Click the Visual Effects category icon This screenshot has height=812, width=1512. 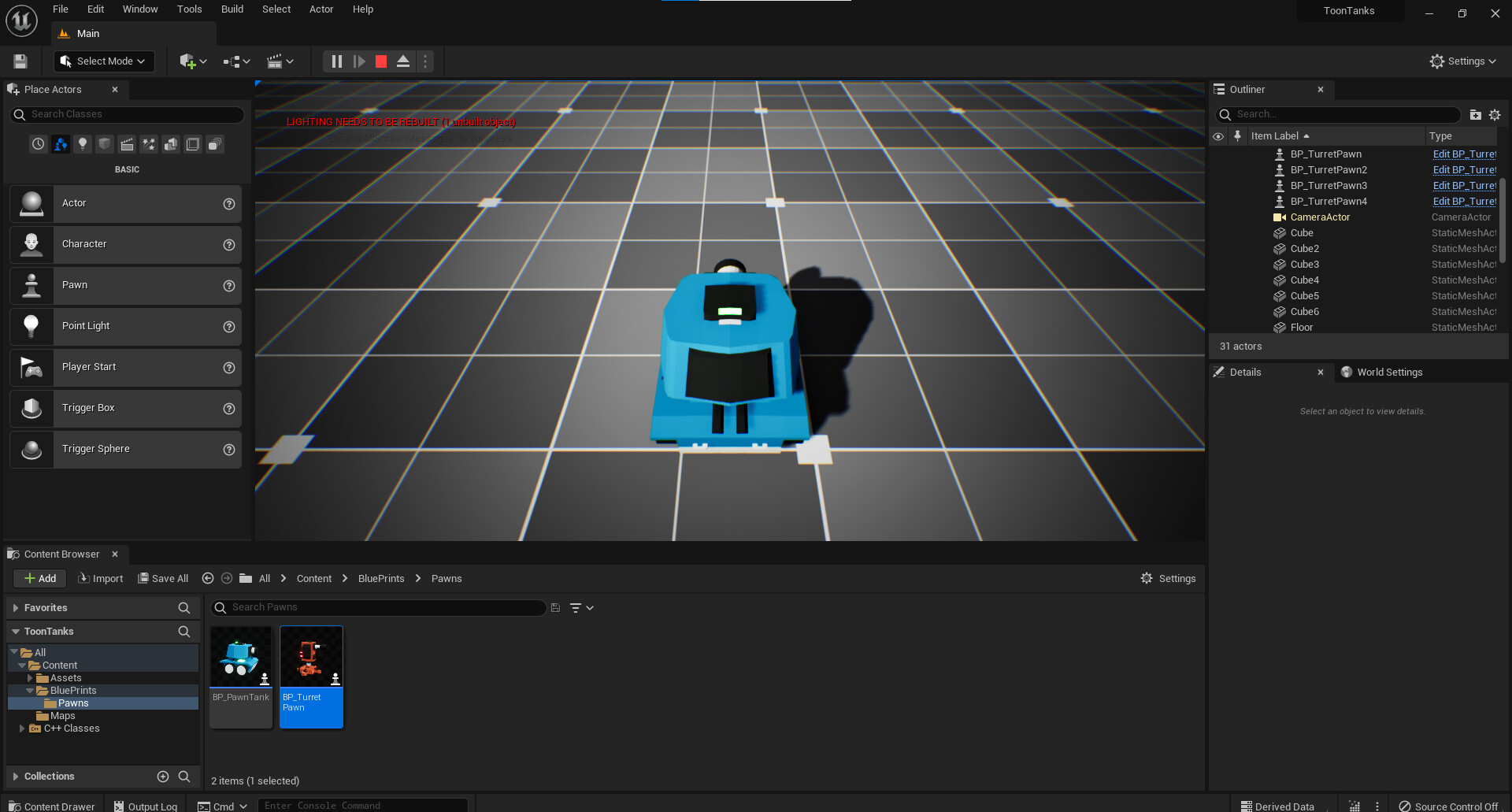click(149, 144)
